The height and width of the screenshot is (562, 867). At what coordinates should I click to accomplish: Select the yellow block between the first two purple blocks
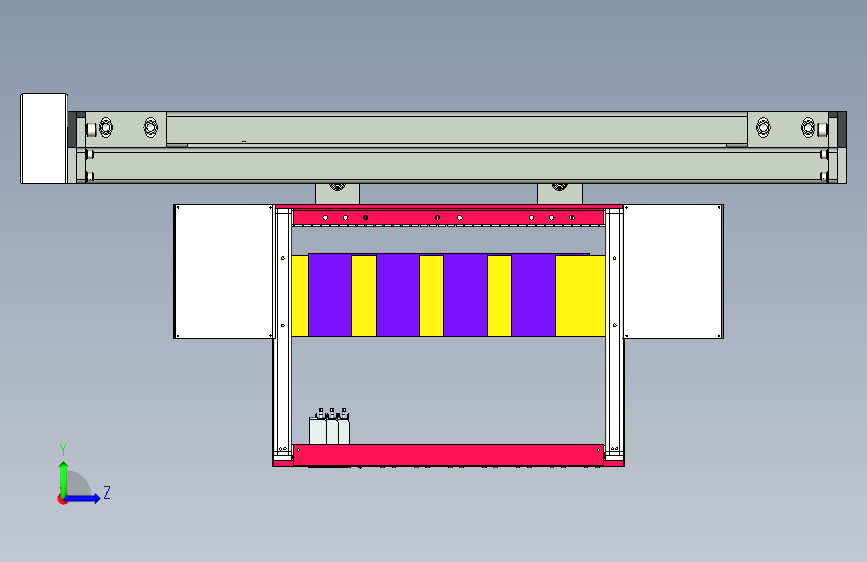[x=364, y=296]
